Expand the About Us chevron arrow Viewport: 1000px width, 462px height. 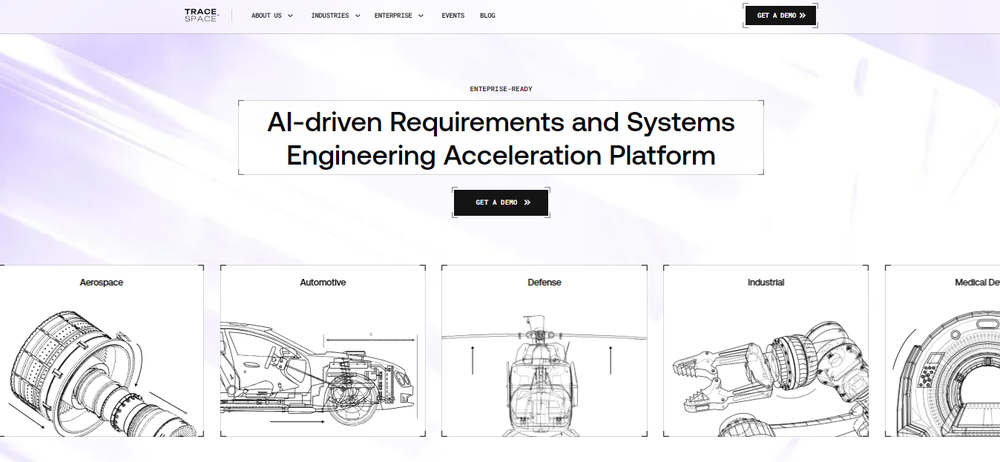(x=290, y=16)
